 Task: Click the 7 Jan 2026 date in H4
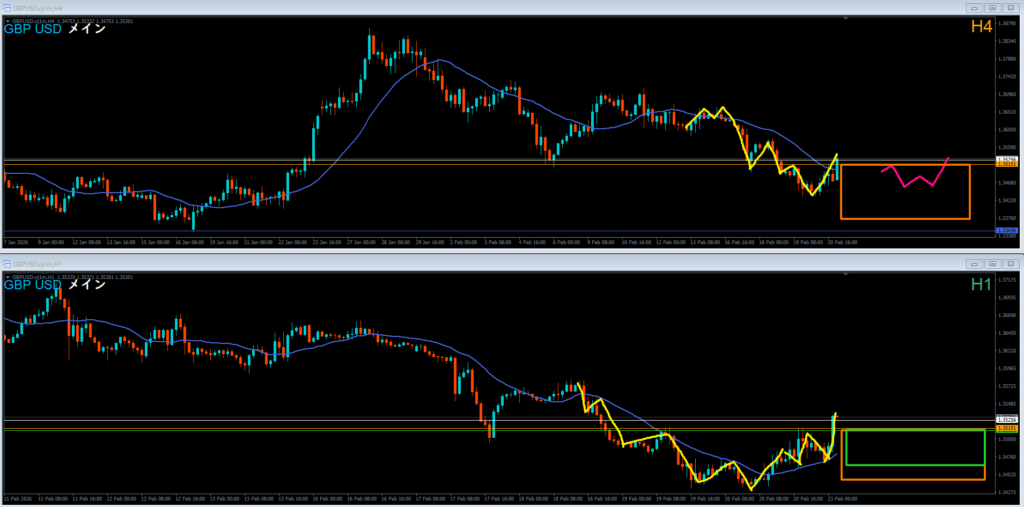coord(16,242)
